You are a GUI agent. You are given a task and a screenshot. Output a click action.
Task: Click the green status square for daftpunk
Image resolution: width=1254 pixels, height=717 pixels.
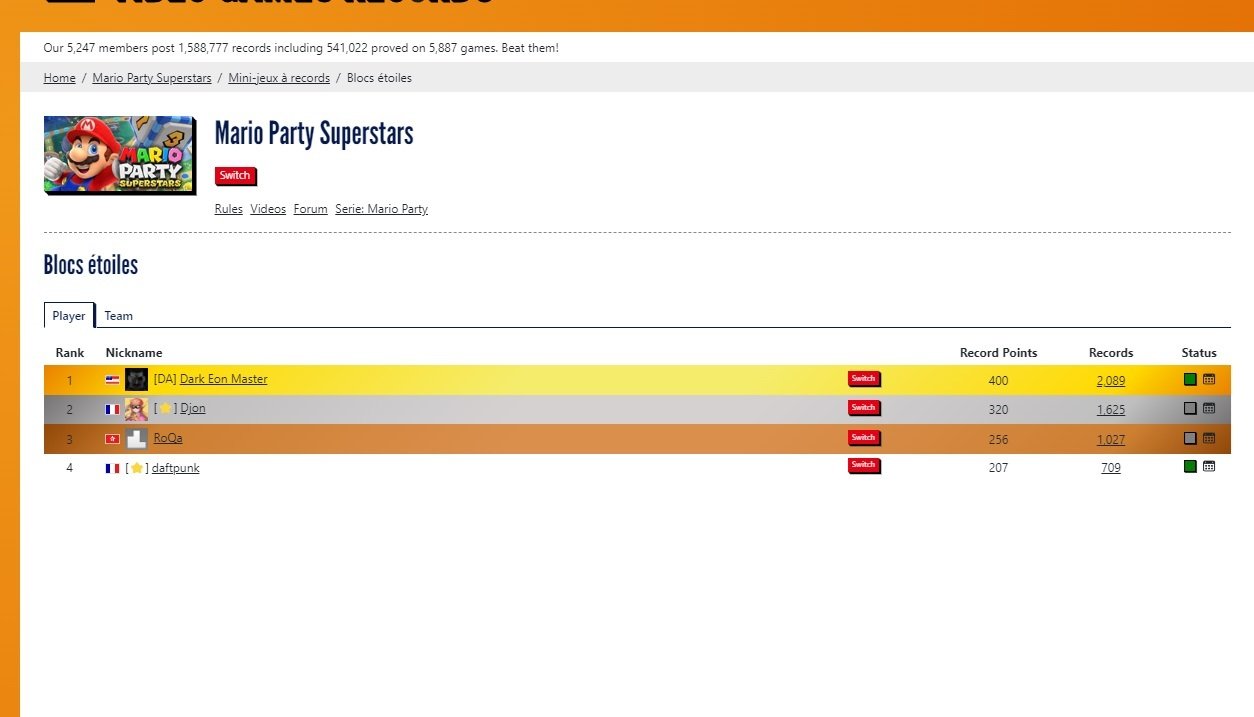pyautogui.click(x=1190, y=466)
